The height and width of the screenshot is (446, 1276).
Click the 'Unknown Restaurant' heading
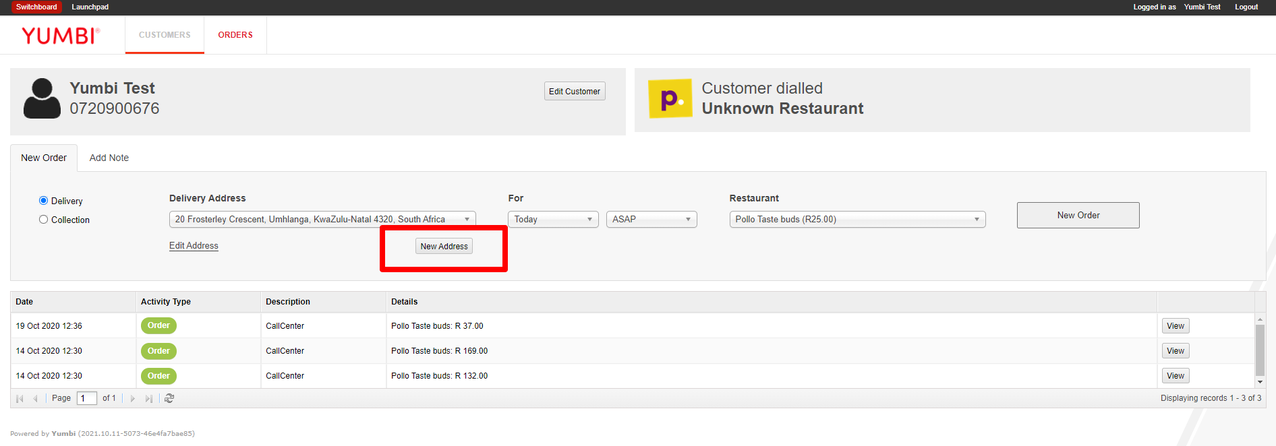(782, 108)
